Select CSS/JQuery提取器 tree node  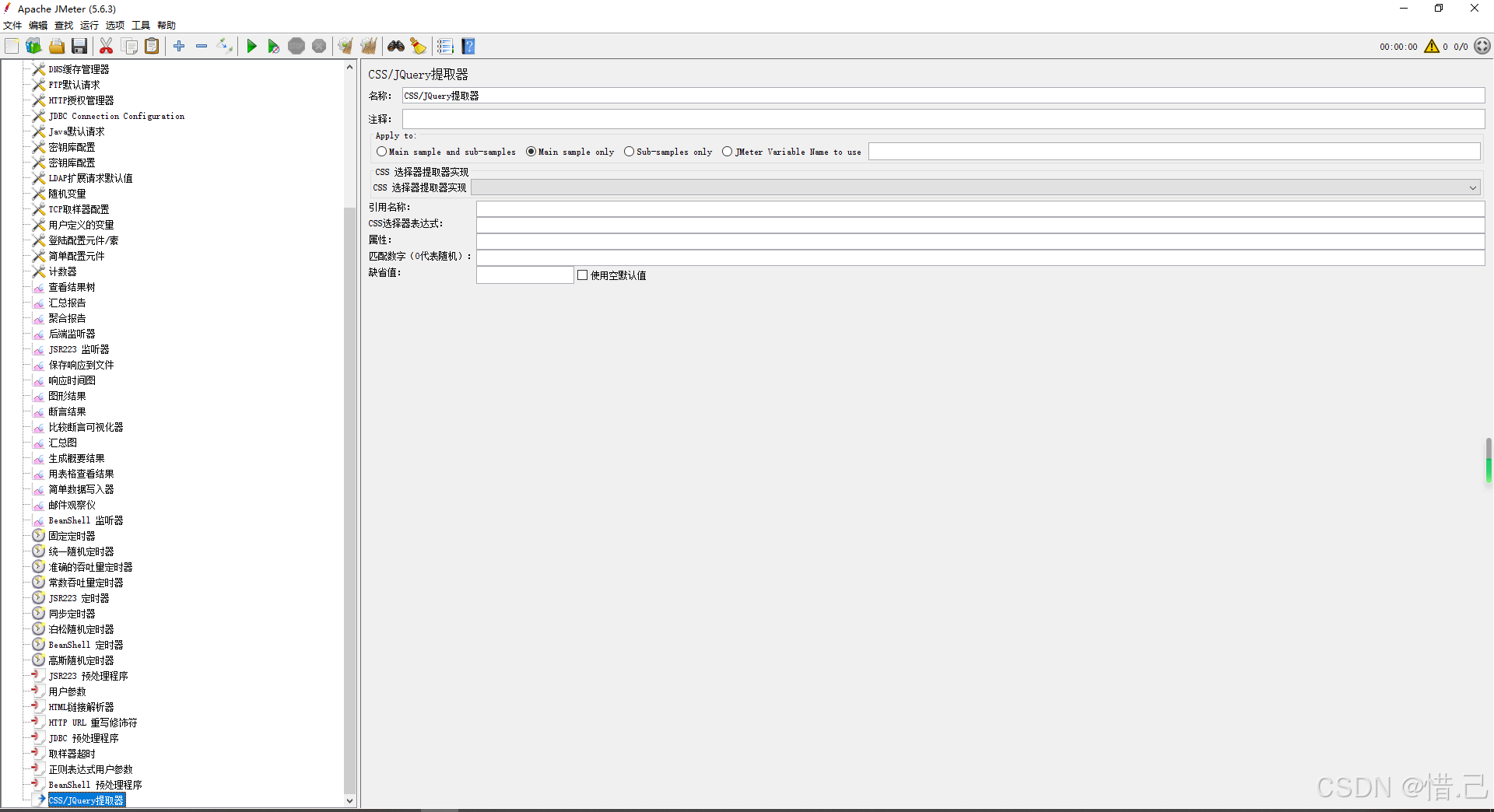pyautogui.click(x=86, y=800)
